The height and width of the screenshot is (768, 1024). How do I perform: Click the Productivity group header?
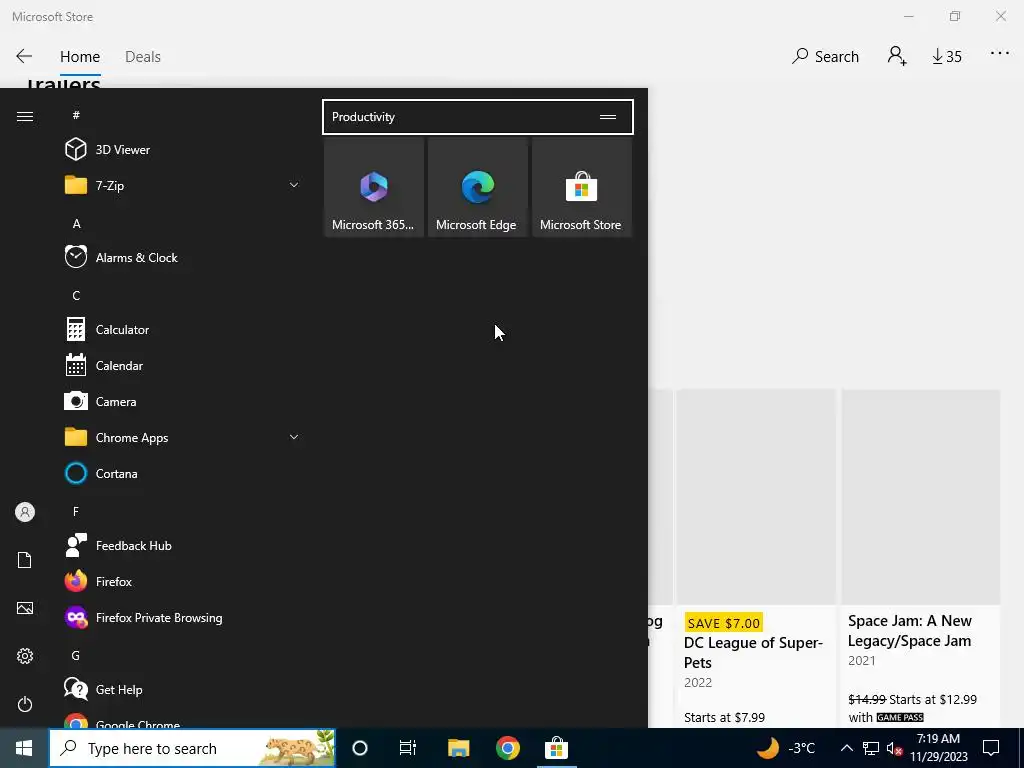(x=477, y=117)
